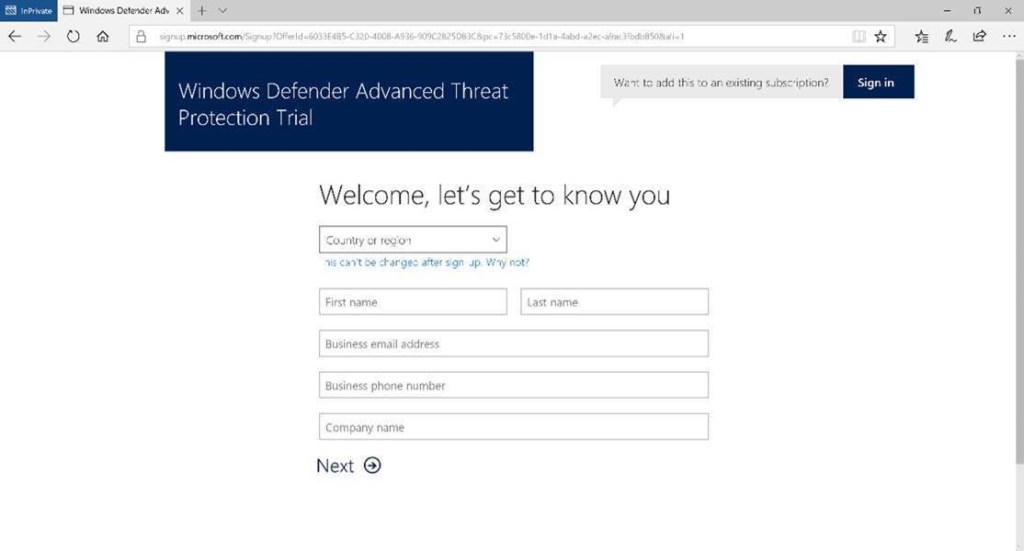This screenshot has width=1024, height=551.
Task: Click the Next circled arrow icon
Action: (372, 465)
